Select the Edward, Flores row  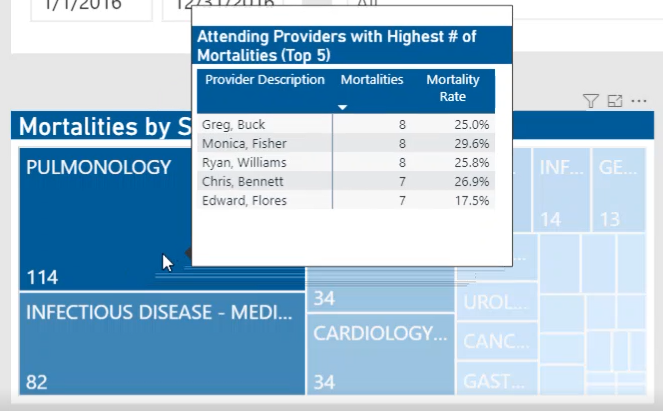pyautogui.click(x=345, y=200)
